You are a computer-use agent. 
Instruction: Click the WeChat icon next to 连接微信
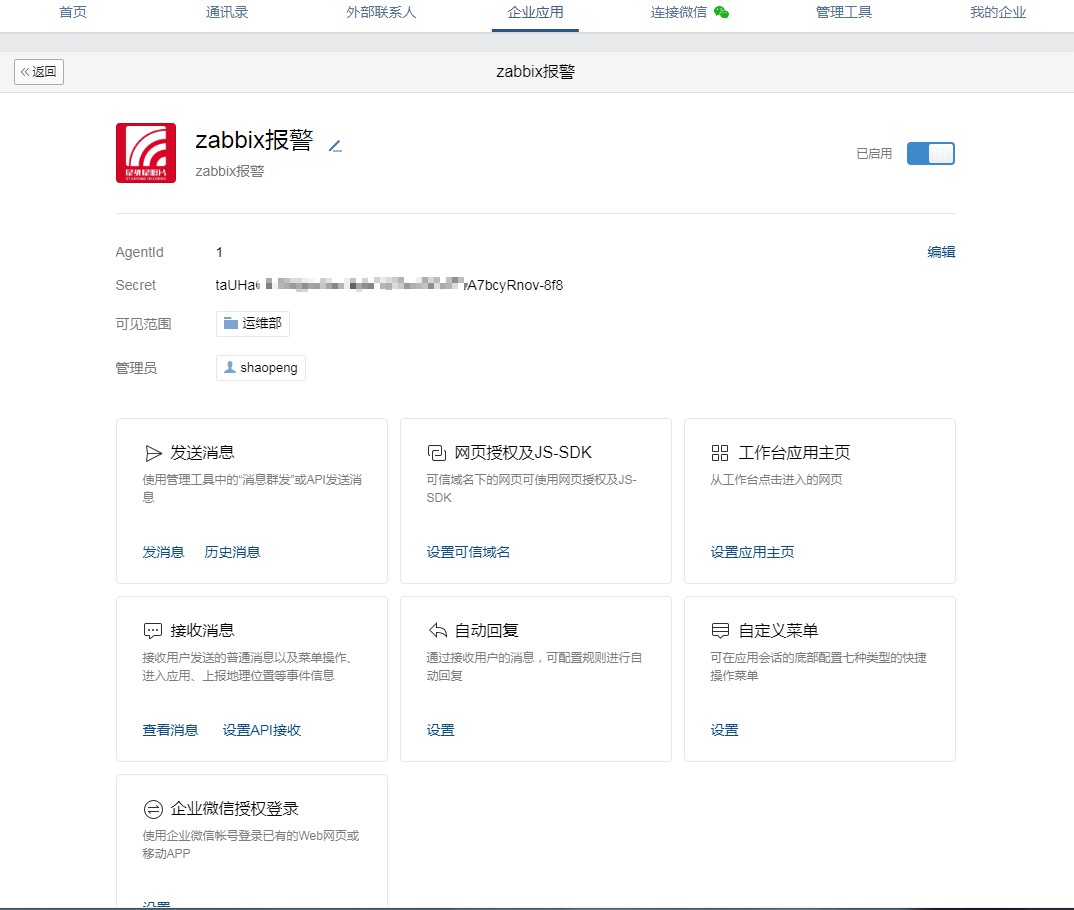pyautogui.click(x=721, y=13)
